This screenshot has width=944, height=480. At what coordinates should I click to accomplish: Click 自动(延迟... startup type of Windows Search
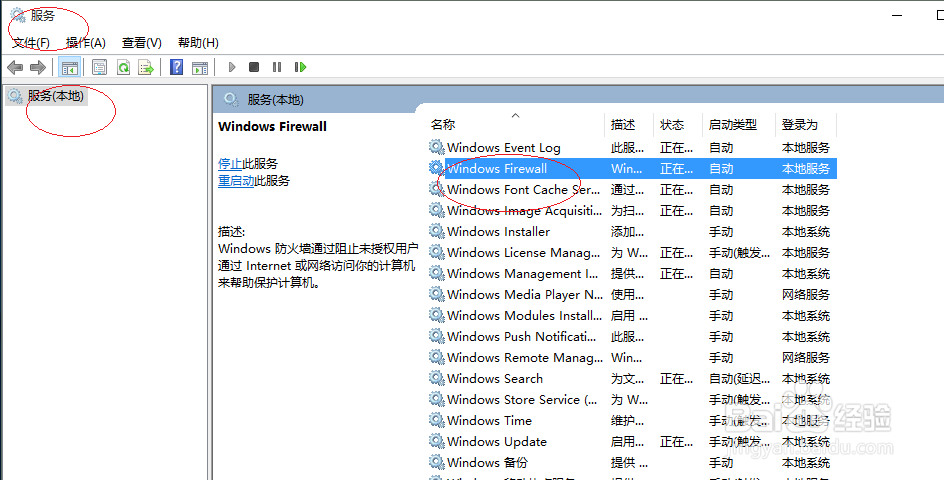coord(739,379)
